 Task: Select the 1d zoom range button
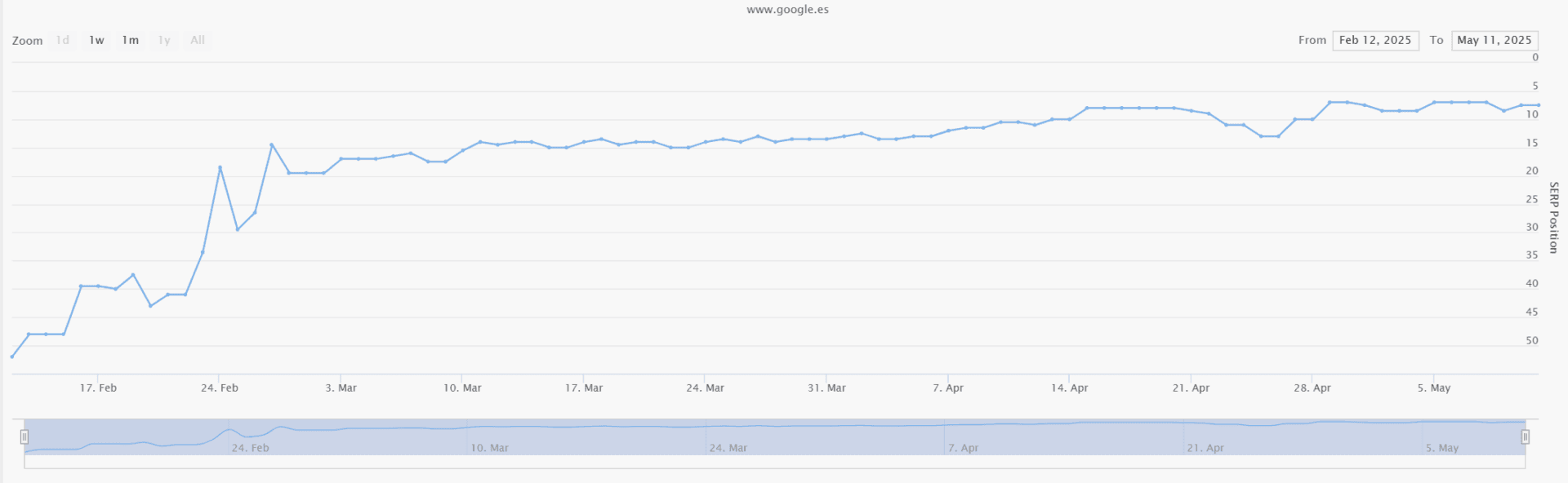63,40
